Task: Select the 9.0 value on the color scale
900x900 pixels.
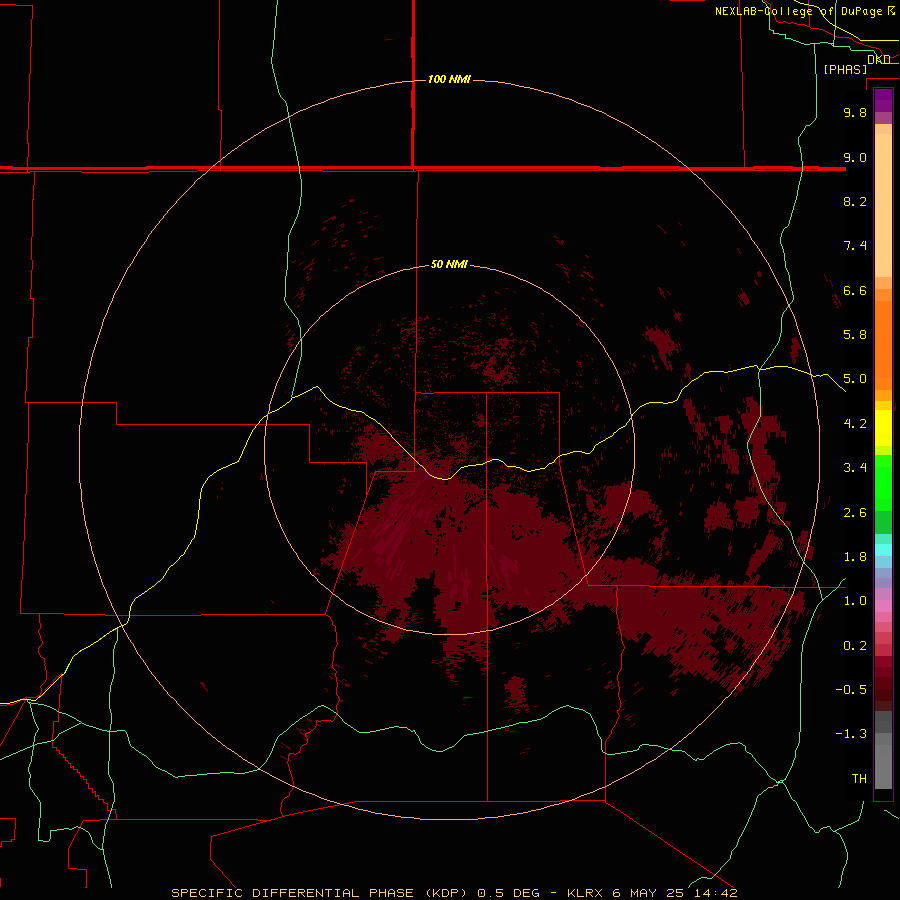Action: point(855,157)
